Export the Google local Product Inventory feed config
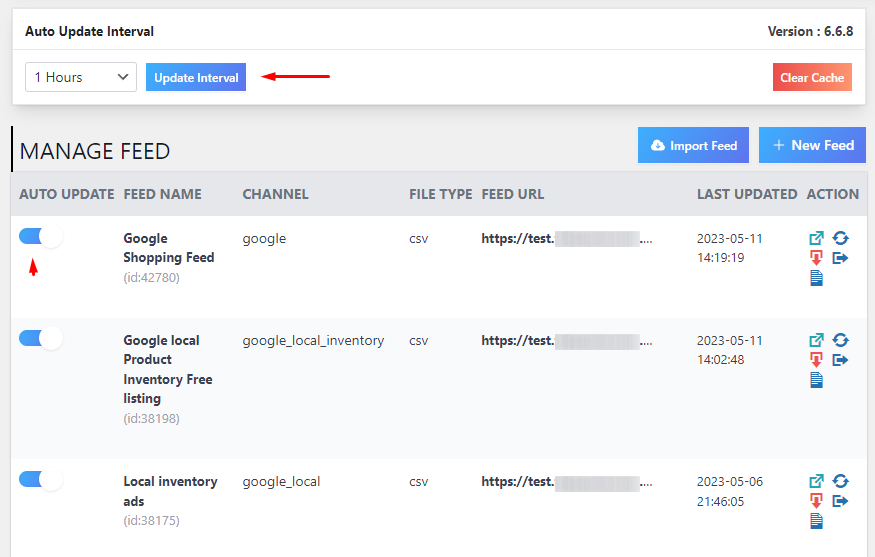This screenshot has width=875, height=557. [x=840, y=360]
